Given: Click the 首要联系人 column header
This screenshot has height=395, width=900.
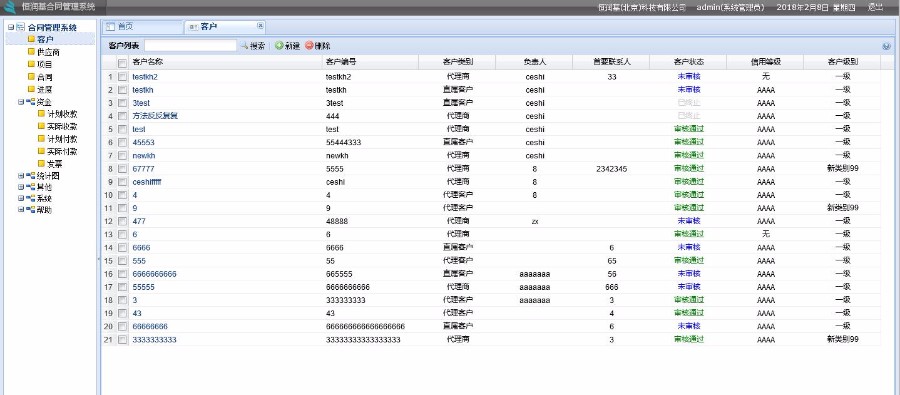Looking at the screenshot, I should (x=611, y=62).
